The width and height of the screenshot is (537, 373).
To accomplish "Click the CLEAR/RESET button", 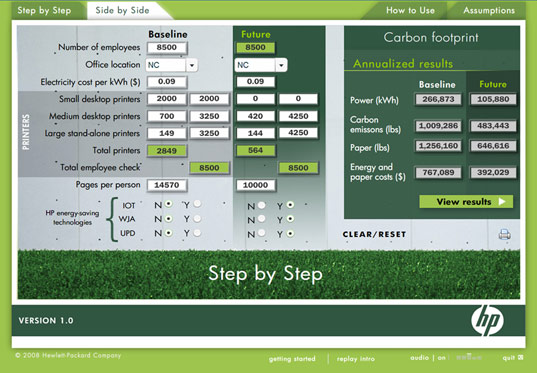I will (x=374, y=234).
